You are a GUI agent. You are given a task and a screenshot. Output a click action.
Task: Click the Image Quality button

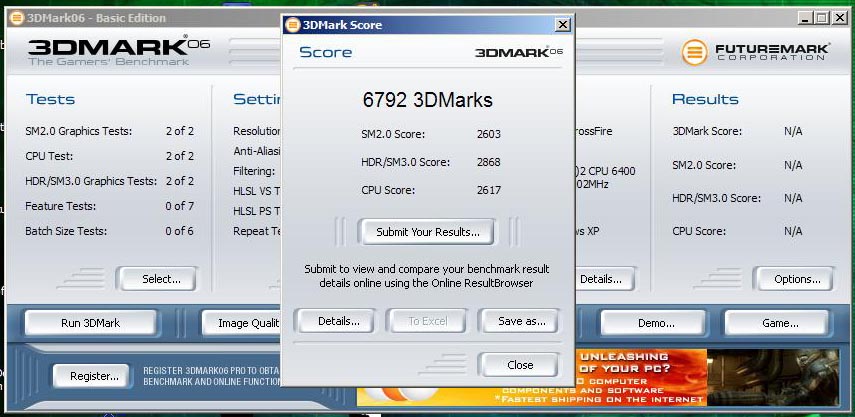(x=242, y=323)
